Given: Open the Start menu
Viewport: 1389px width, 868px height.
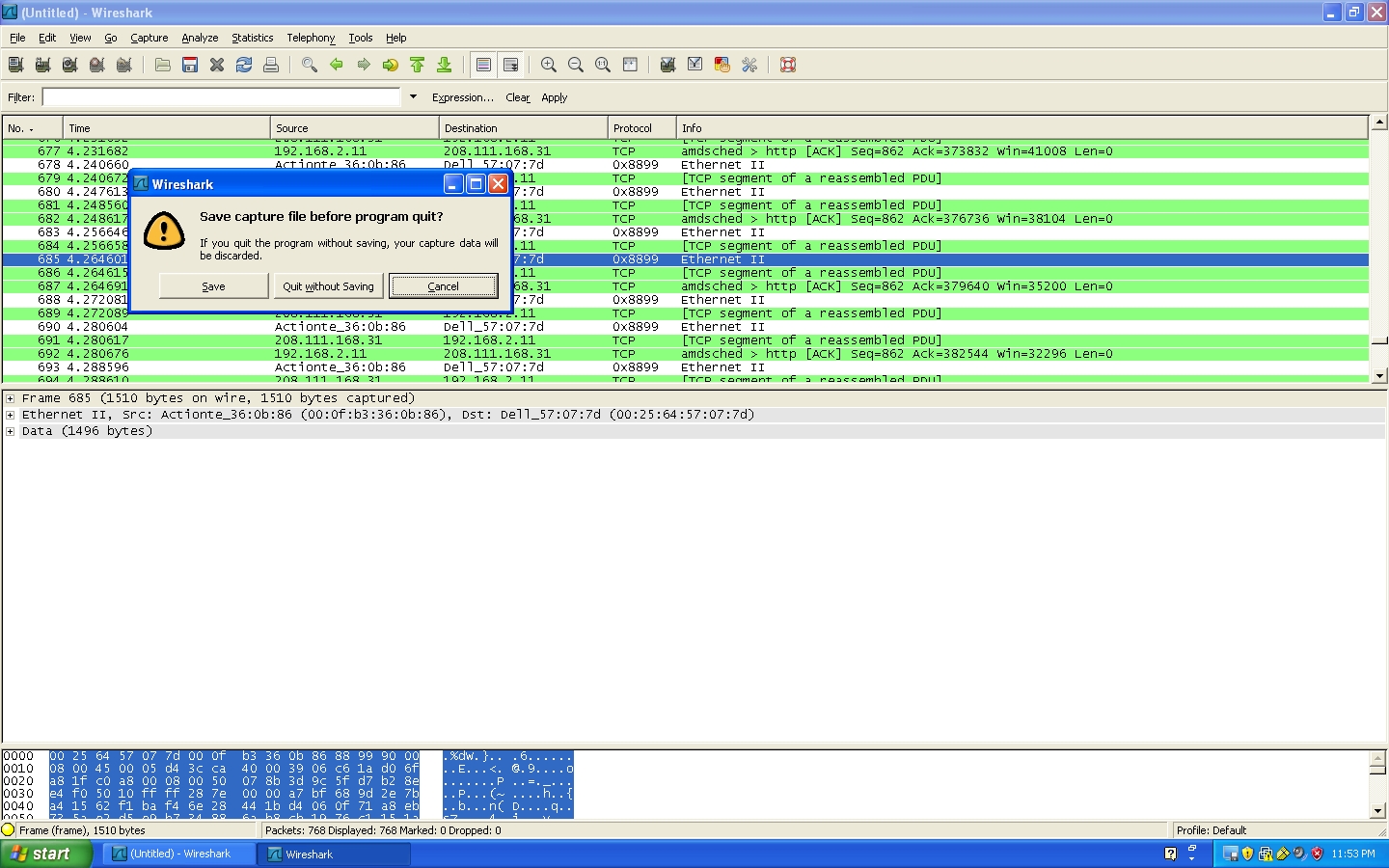Looking at the screenshot, I should pyautogui.click(x=46, y=854).
